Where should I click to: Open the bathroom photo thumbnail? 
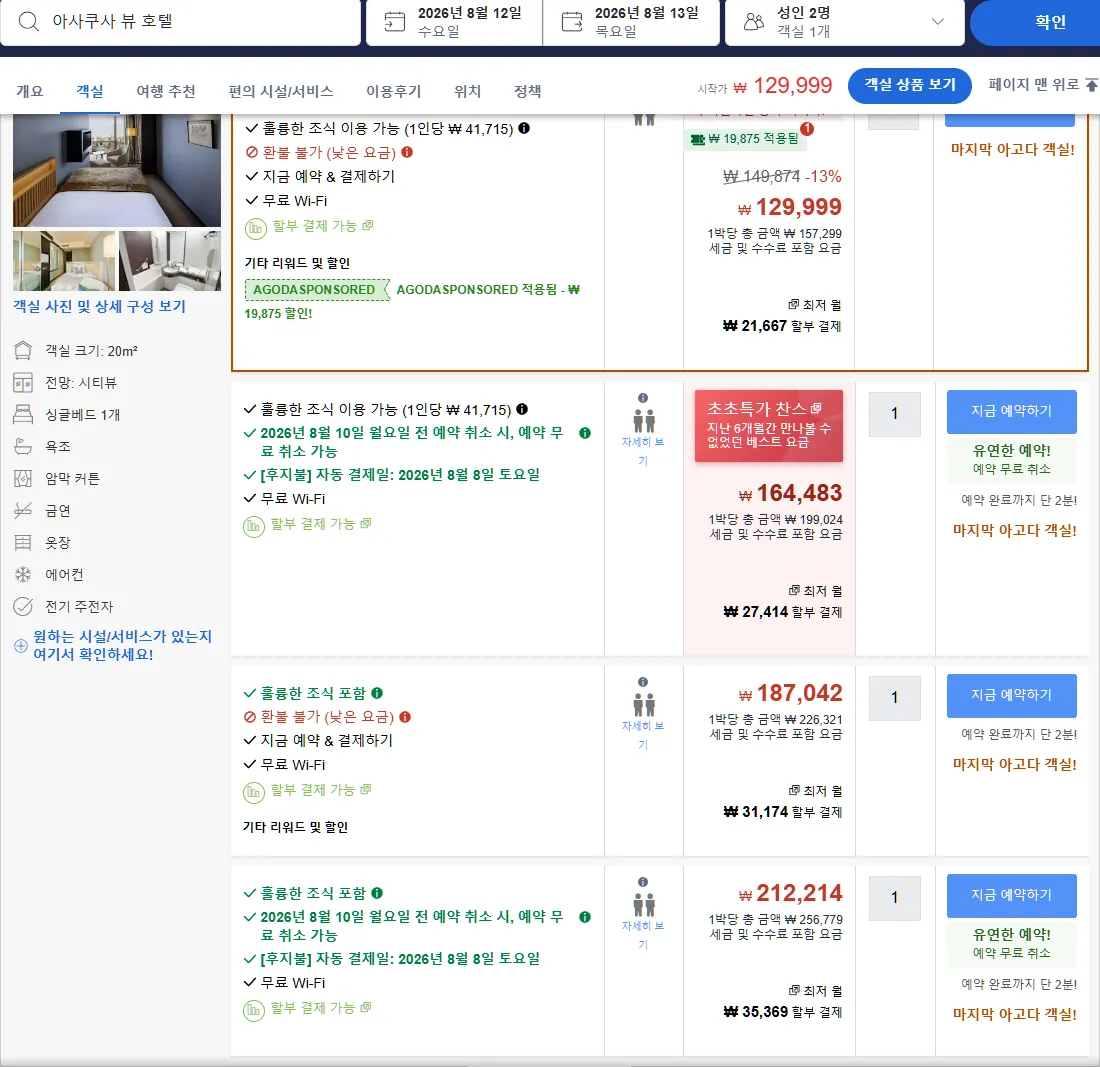170,261
